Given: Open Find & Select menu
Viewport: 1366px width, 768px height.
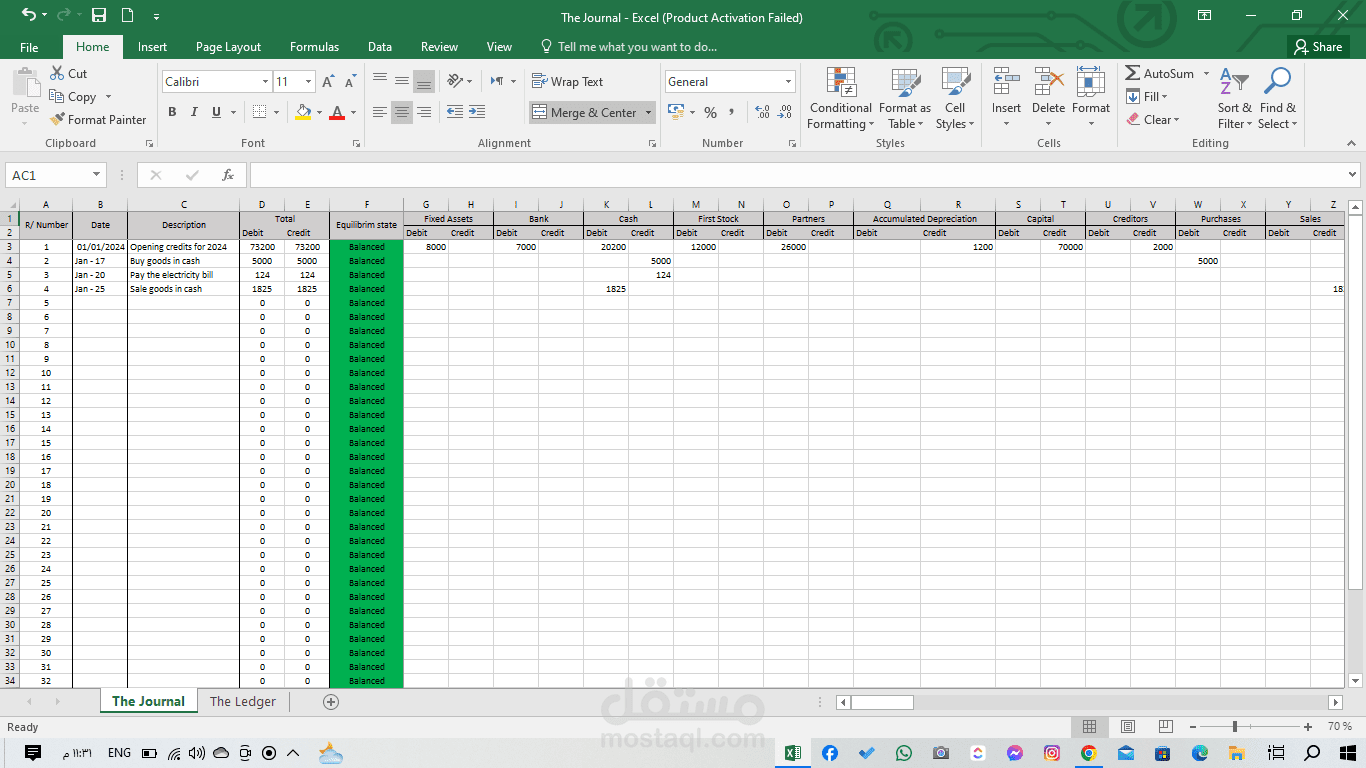Looking at the screenshot, I should (1278, 98).
